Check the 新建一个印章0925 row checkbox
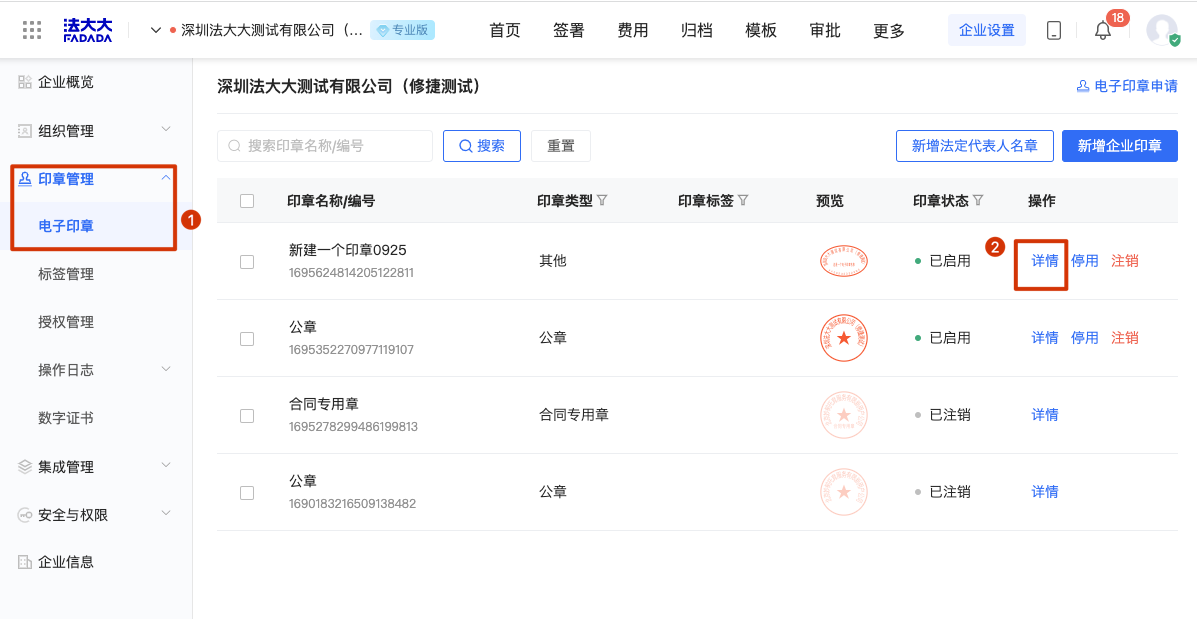 pos(247,262)
